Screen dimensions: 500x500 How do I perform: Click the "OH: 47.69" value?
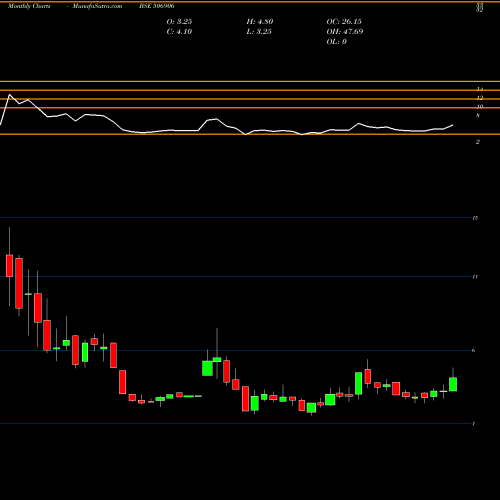(345, 32)
